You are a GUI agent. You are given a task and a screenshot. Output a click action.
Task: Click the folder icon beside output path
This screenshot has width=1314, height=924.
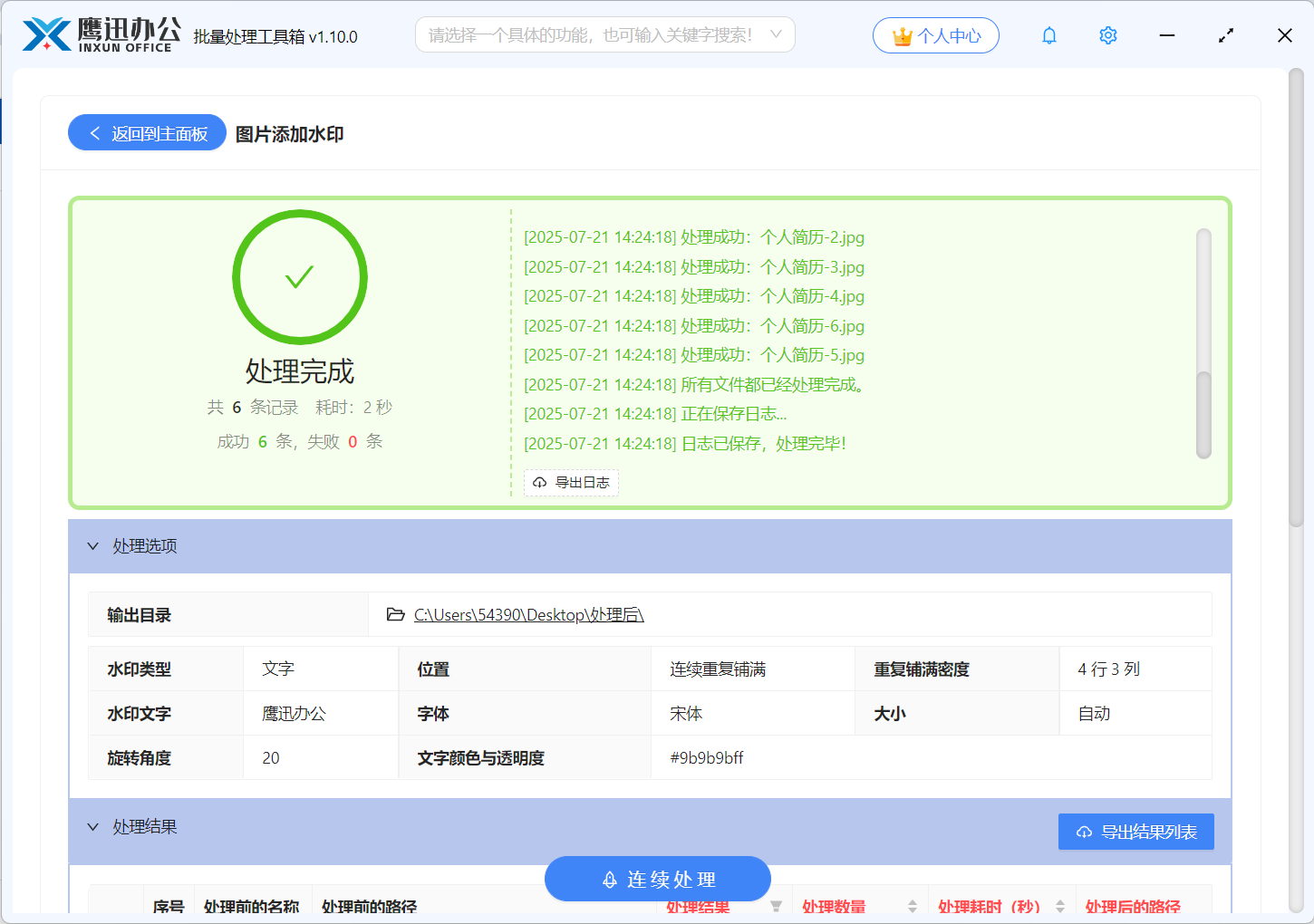click(x=395, y=614)
